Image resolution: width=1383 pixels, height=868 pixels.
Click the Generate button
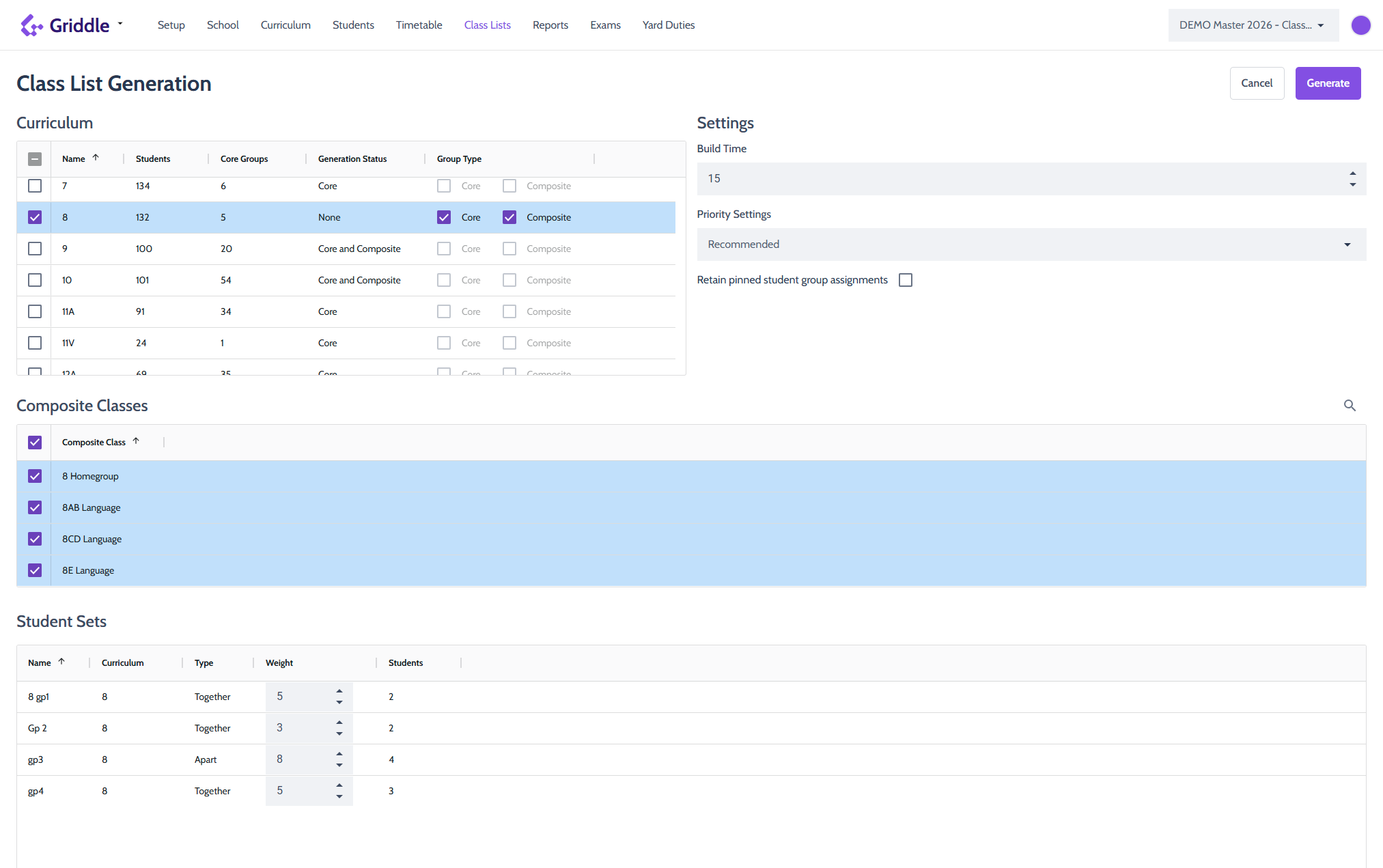[x=1328, y=83]
